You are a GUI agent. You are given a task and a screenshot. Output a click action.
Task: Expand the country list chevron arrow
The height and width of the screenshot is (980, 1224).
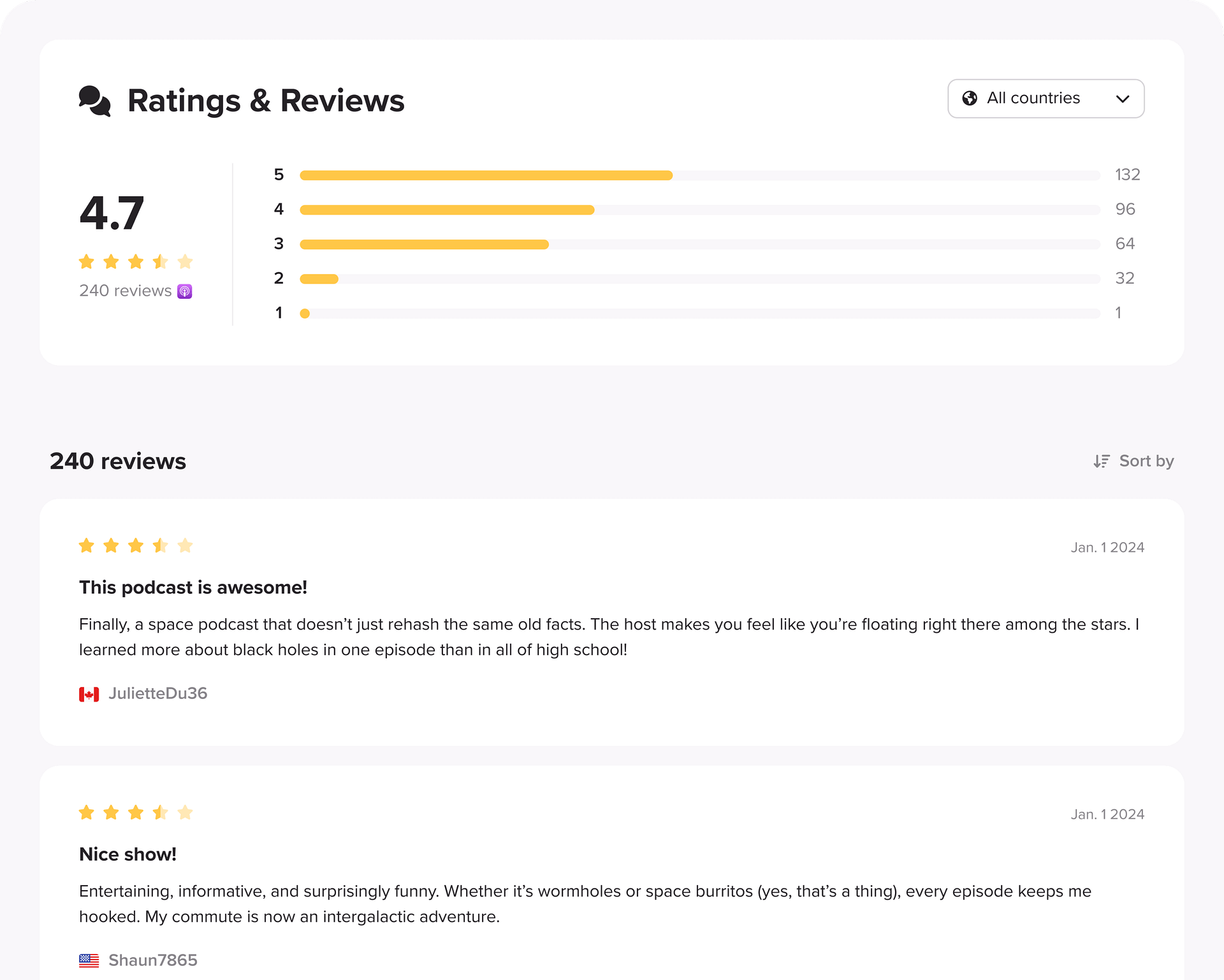1123,99
